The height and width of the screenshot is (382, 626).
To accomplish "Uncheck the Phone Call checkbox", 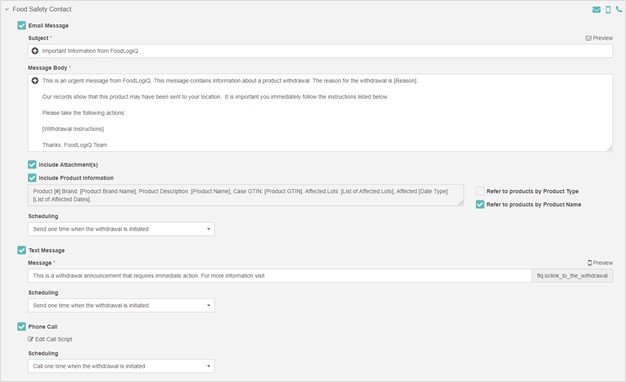I will pyautogui.click(x=22, y=327).
